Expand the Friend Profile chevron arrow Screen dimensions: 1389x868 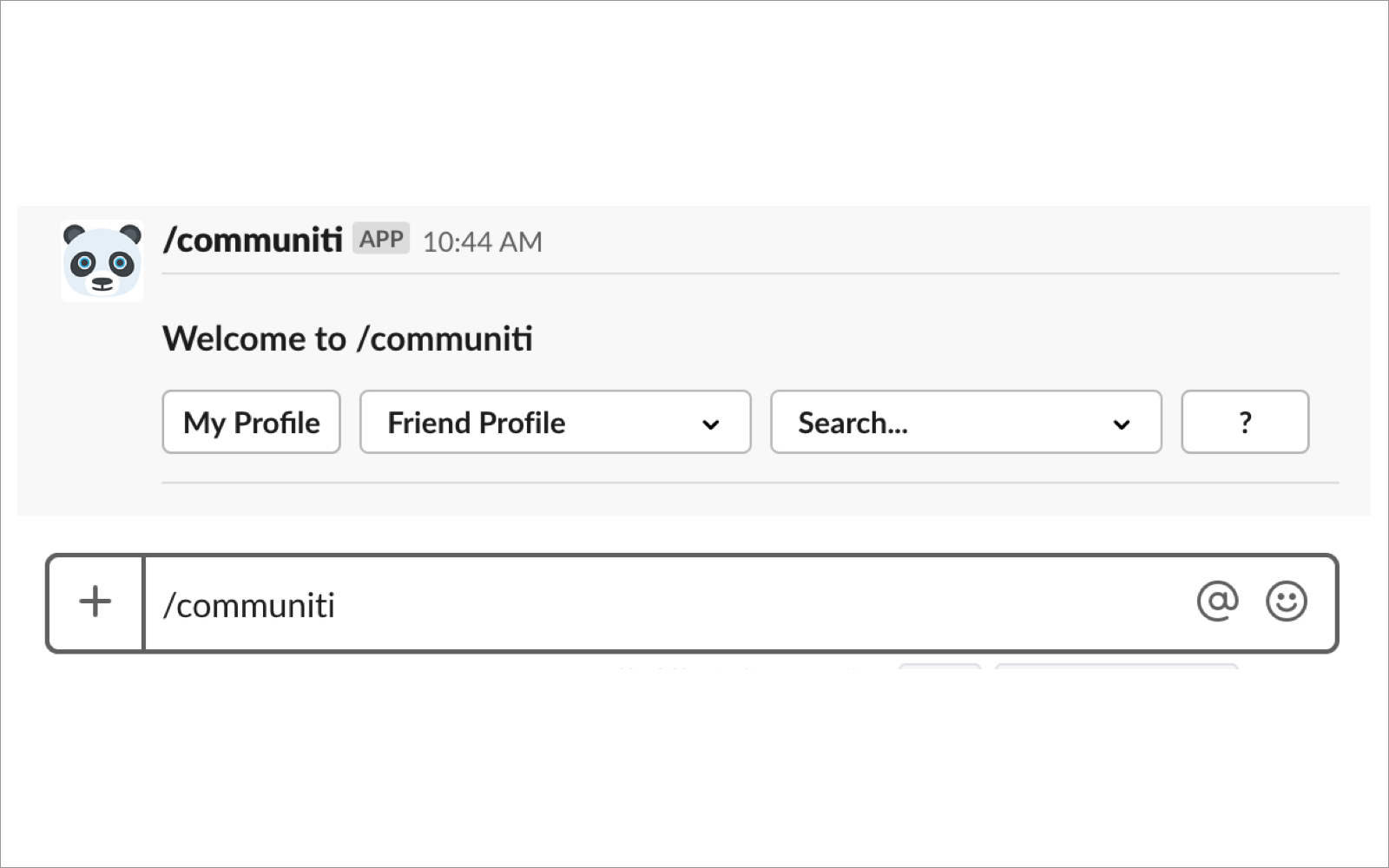[711, 424]
